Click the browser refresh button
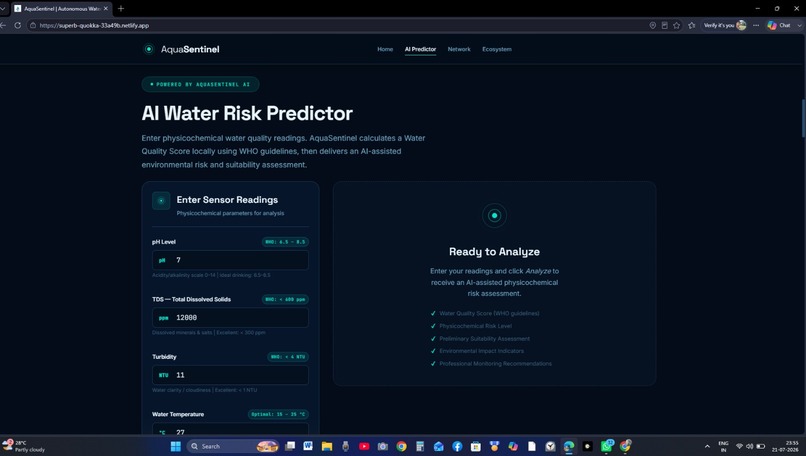This screenshot has height=456, width=806. (x=17, y=25)
